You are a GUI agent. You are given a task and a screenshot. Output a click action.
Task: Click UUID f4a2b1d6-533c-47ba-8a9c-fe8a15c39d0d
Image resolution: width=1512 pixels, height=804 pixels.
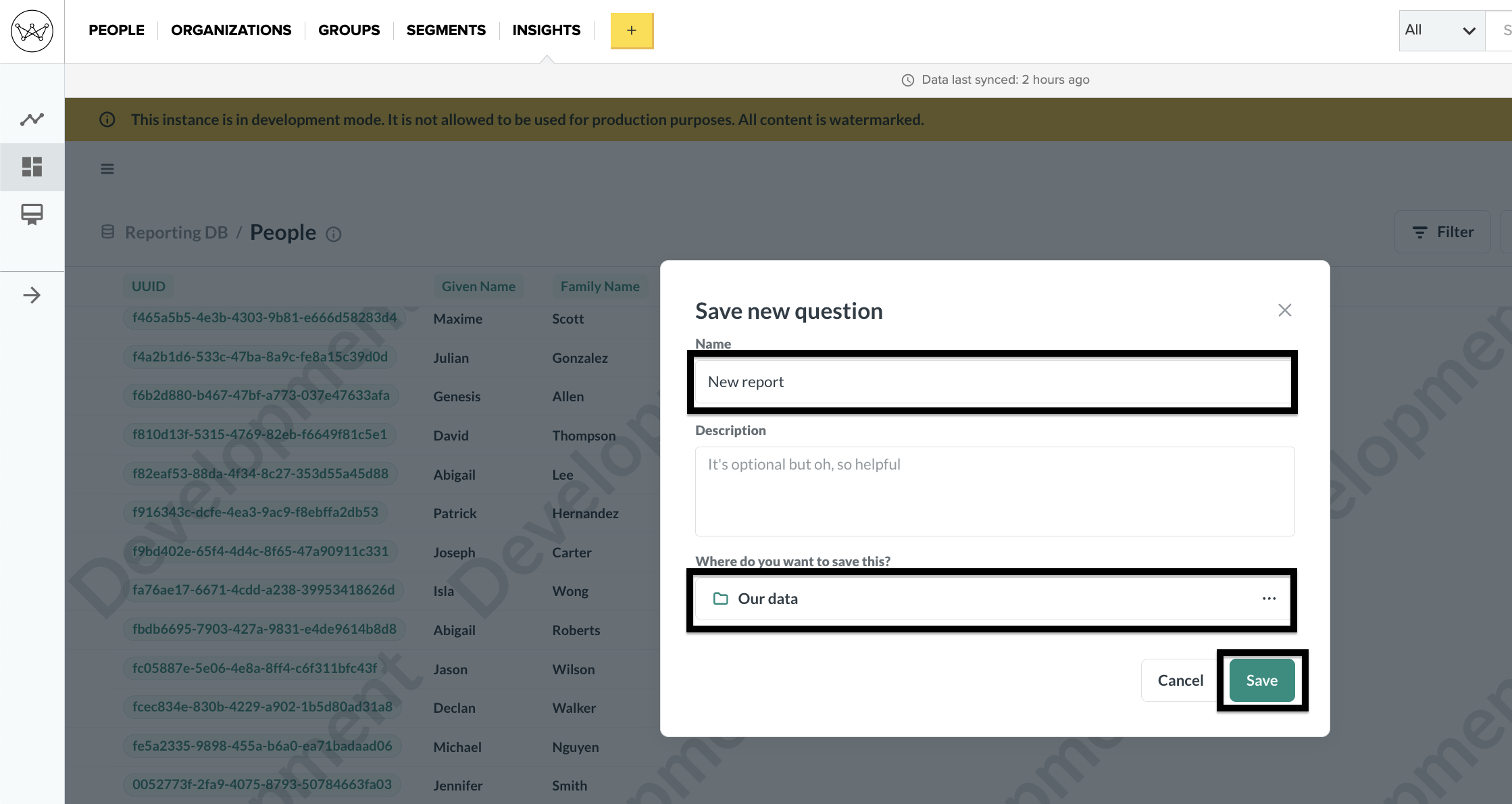pos(260,357)
